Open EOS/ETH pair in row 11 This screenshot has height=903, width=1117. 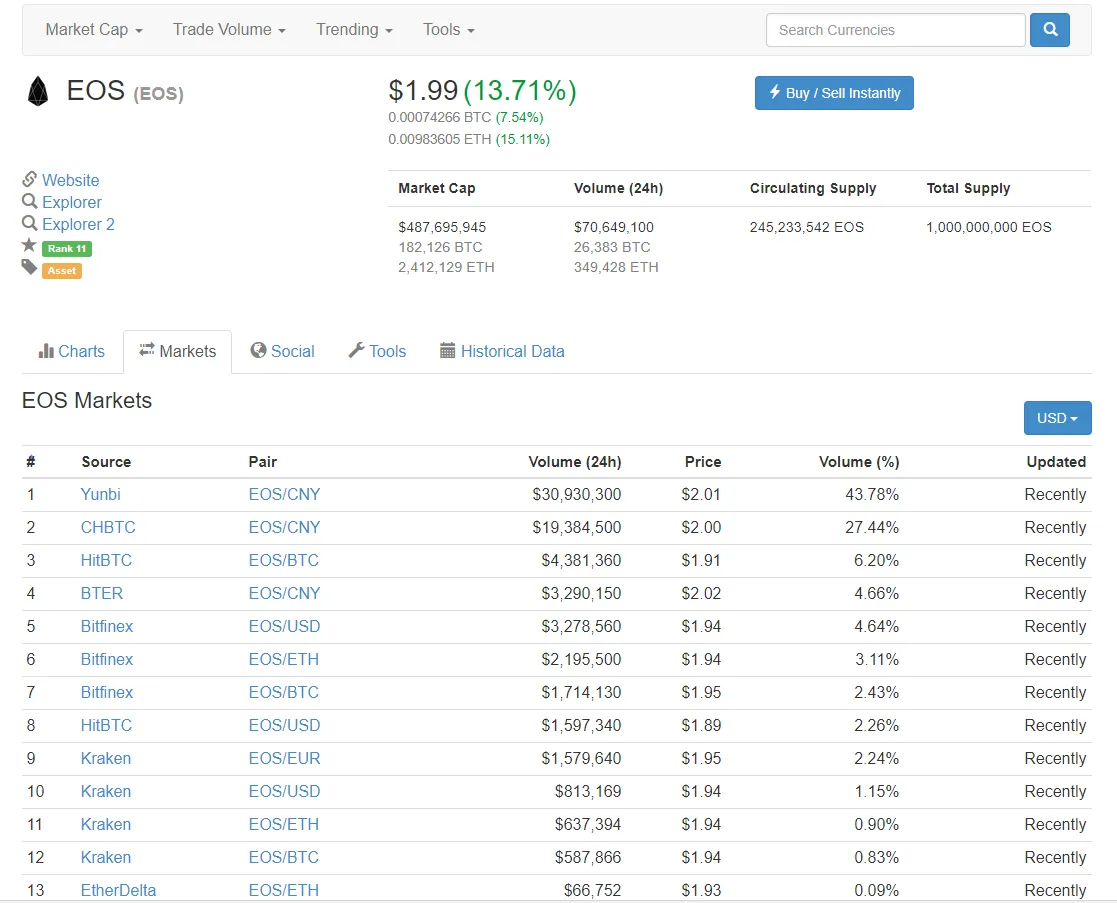[284, 824]
